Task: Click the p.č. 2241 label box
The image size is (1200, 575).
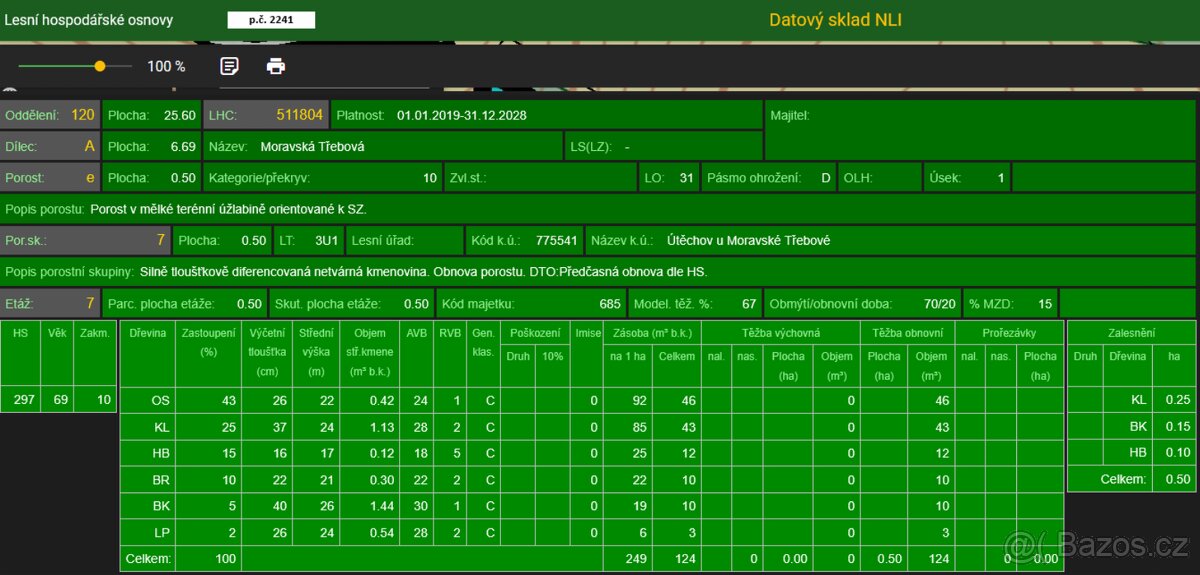Action: click(271, 20)
